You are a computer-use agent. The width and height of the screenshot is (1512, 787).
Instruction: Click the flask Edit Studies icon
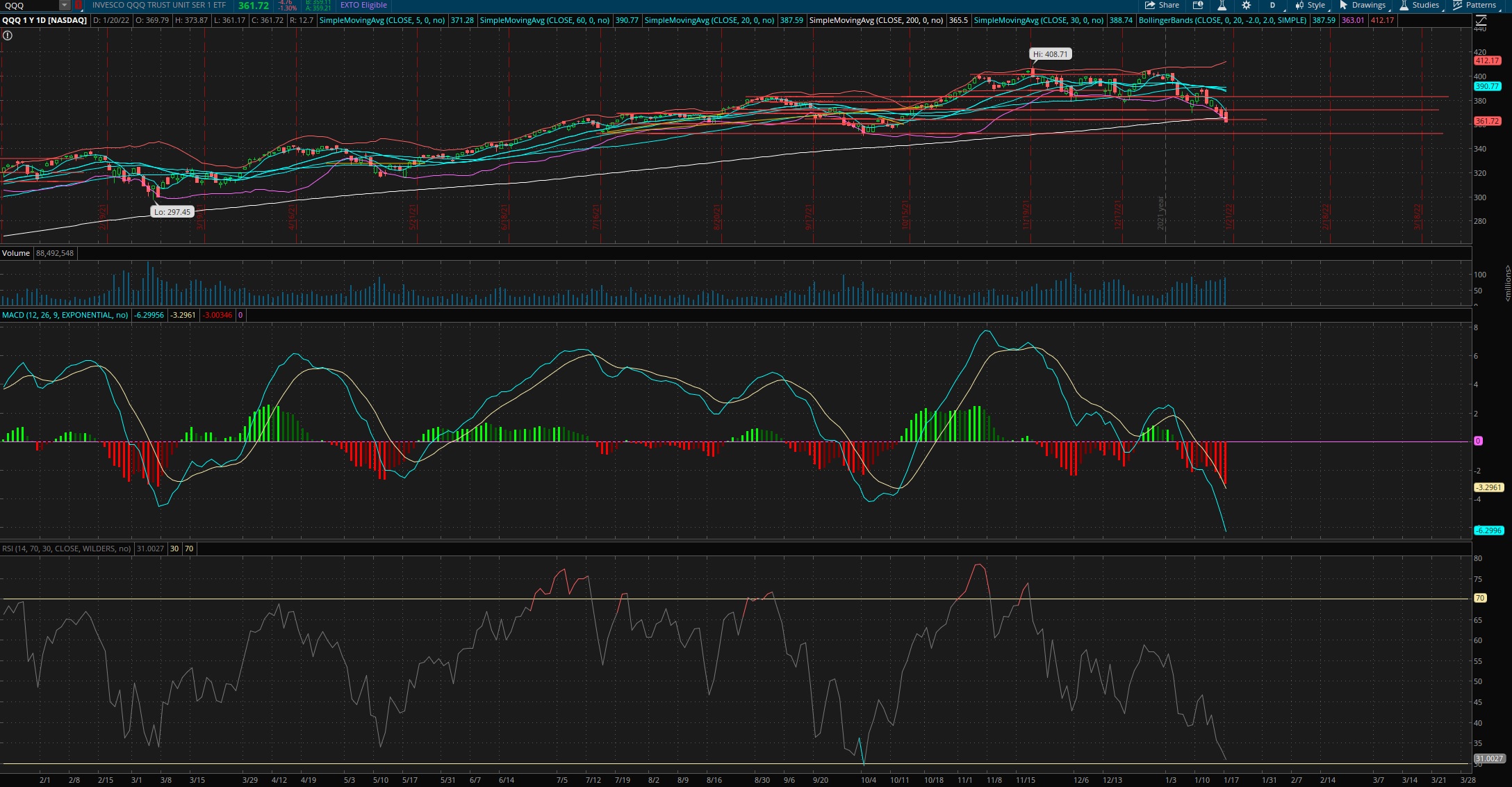[x=1222, y=5]
